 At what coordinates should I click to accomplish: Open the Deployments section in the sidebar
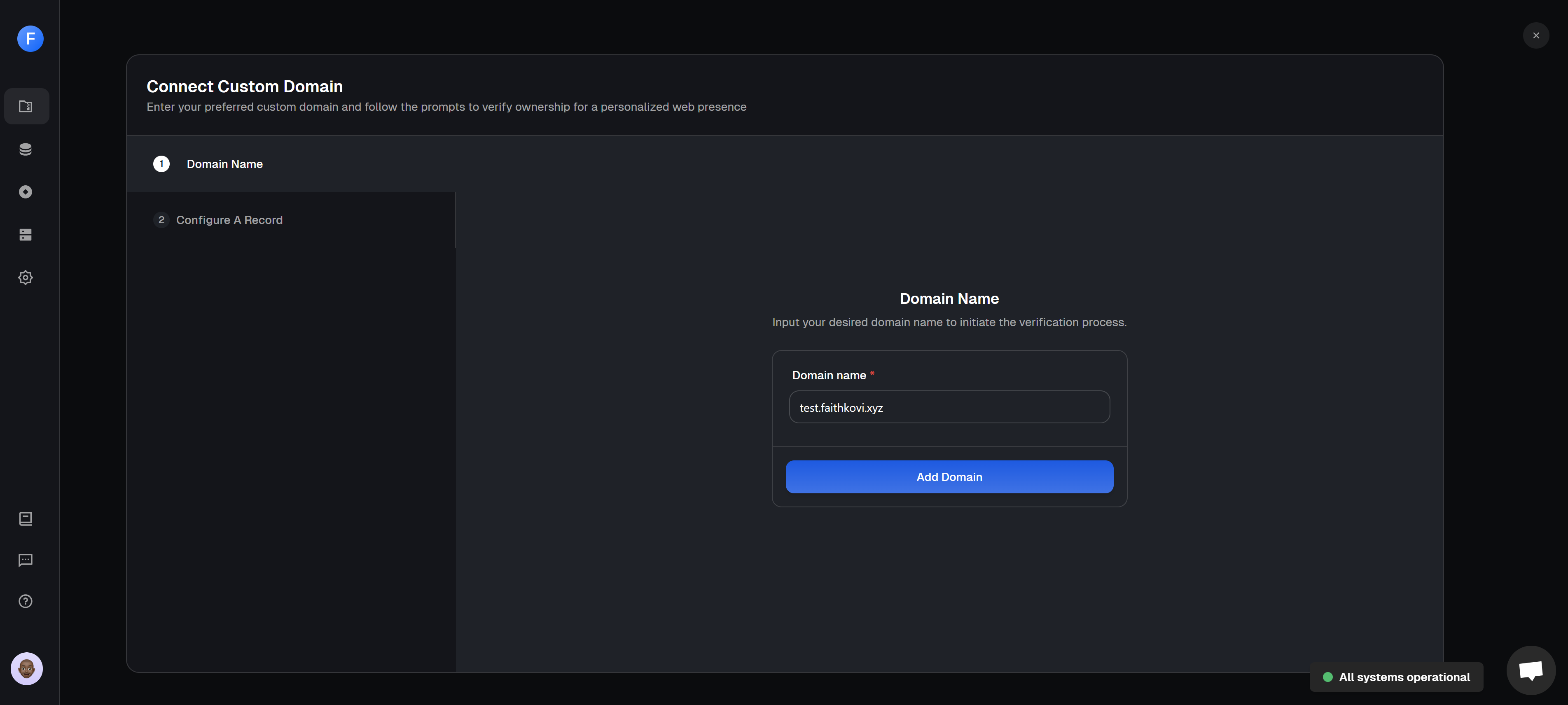pos(25,192)
